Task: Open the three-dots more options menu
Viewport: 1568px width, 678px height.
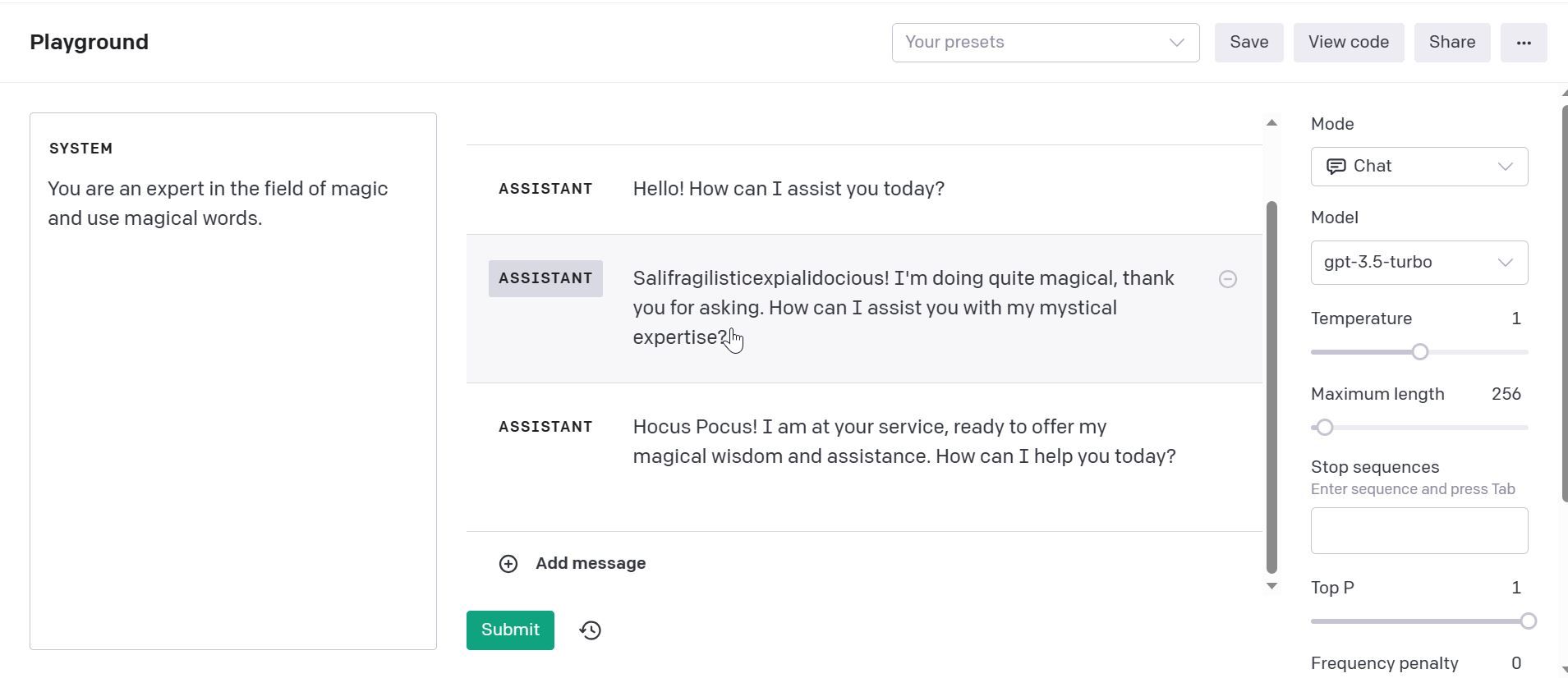Action: click(x=1524, y=43)
